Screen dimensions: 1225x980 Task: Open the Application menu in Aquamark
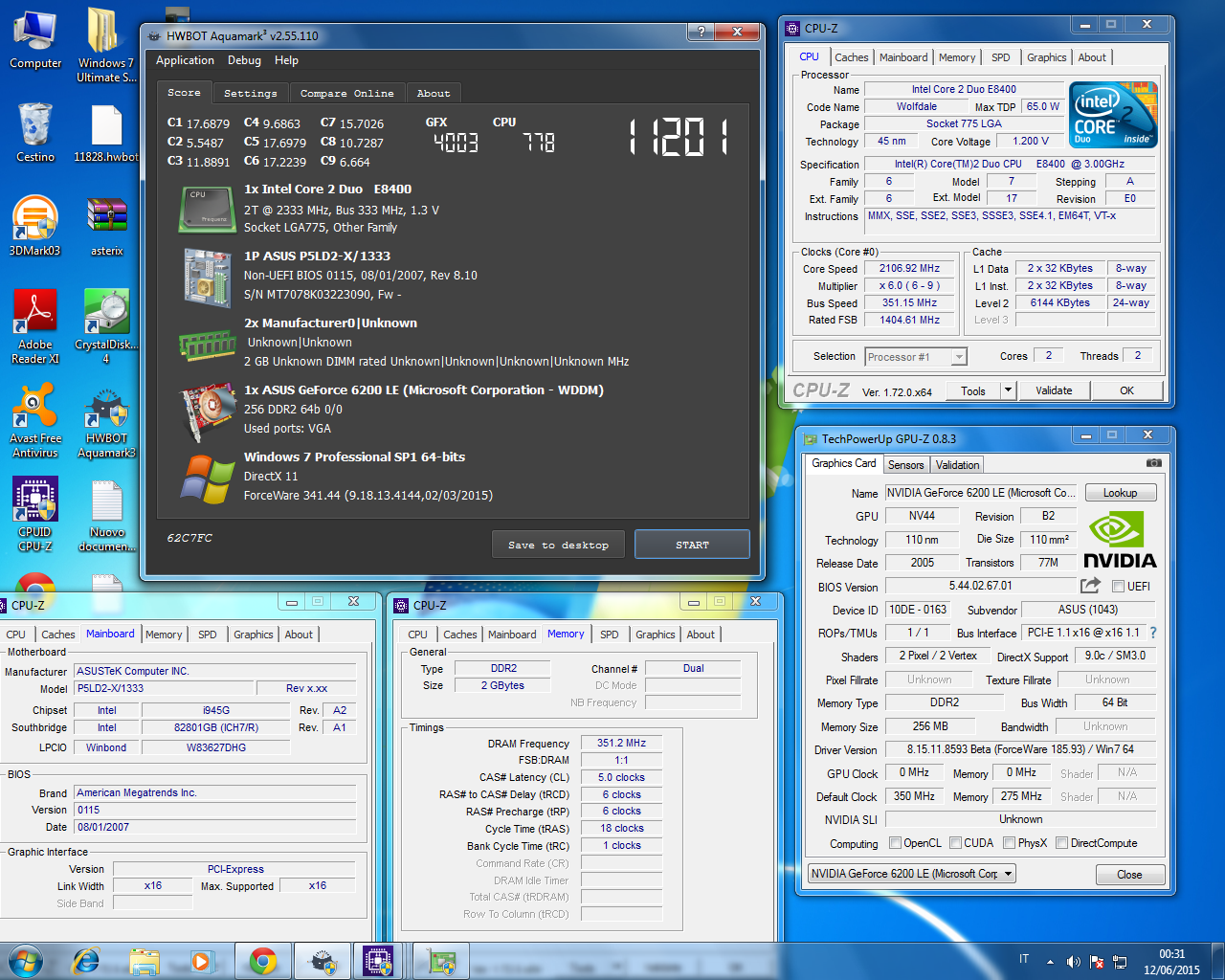(x=185, y=60)
